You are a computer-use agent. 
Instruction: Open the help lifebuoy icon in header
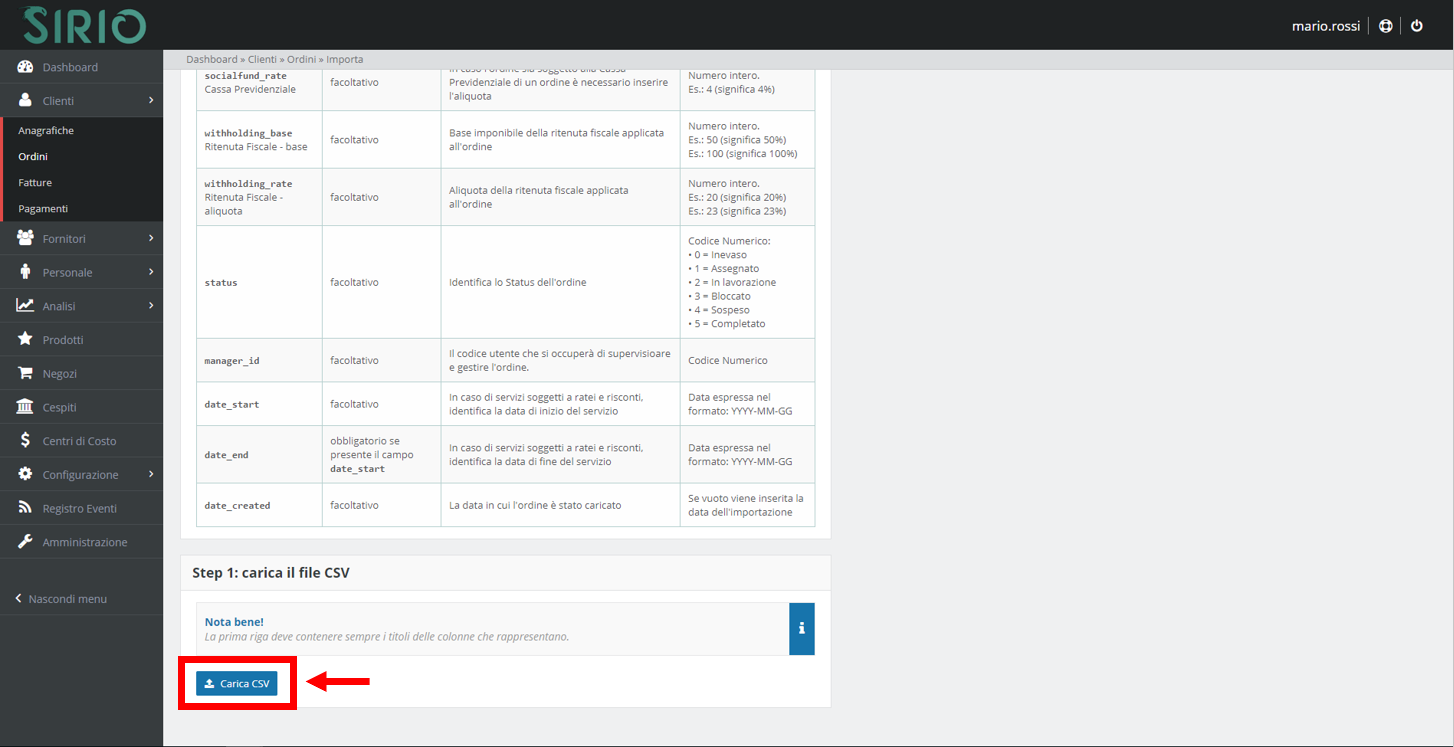pyautogui.click(x=1385, y=26)
